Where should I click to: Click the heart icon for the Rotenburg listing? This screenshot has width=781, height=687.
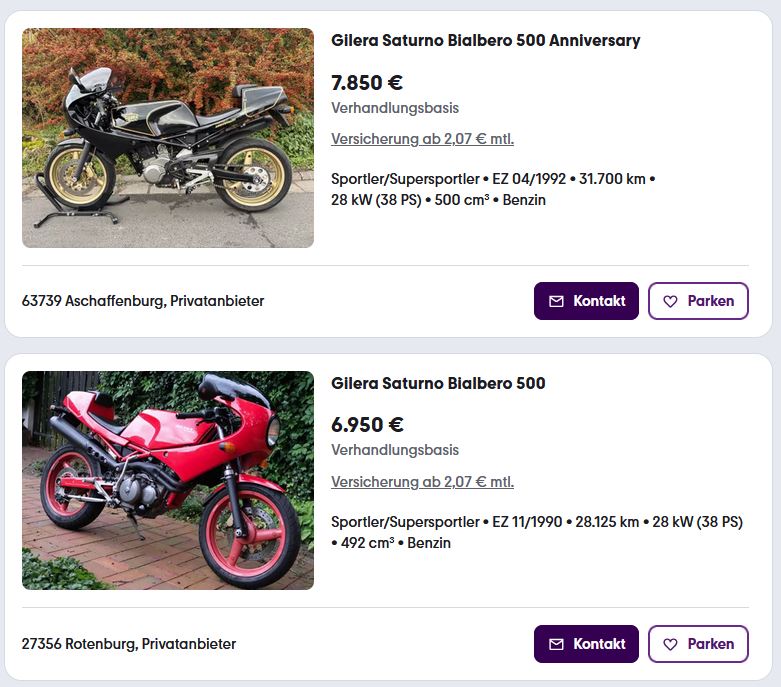pyautogui.click(x=670, y=644)
